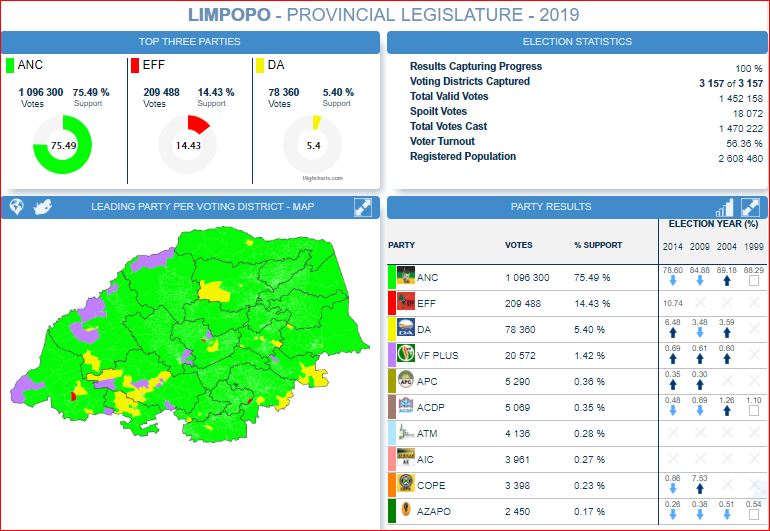The width and height of the screenshot is (770, 531).
Task: Click the 2014 election year column header
Action: [x=673, y=247]
